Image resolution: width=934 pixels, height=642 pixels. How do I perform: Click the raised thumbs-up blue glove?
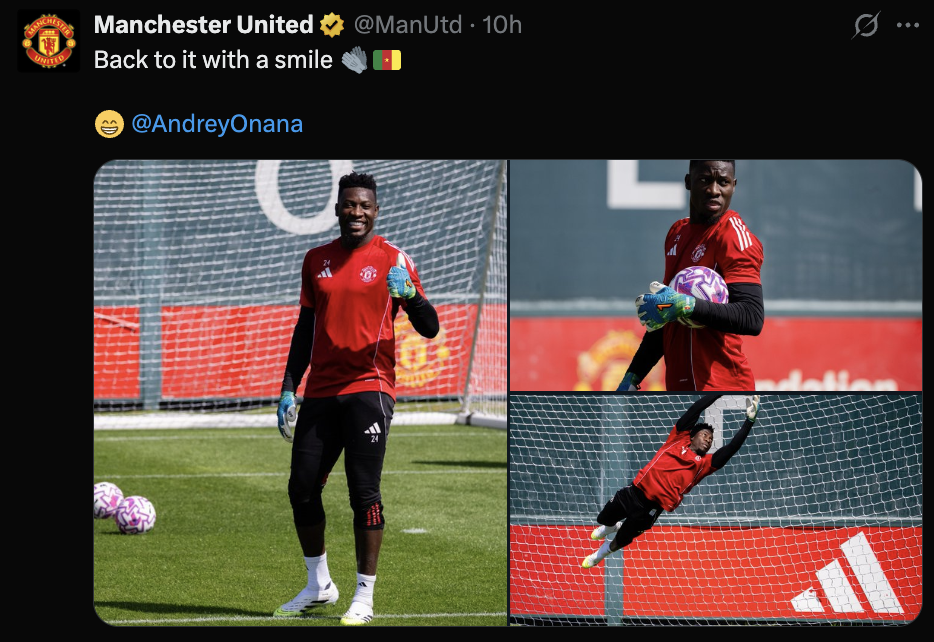401,278
